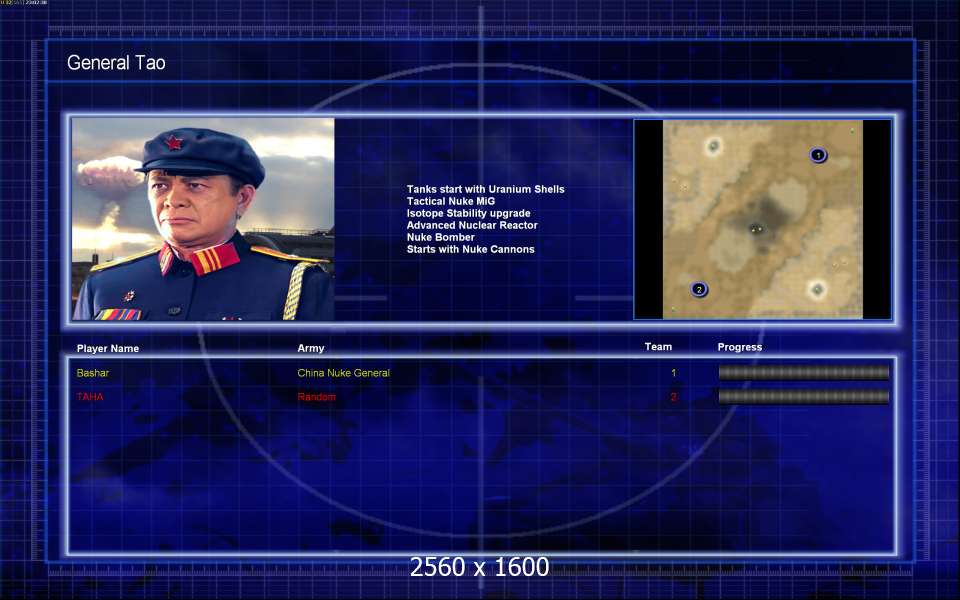
Task: Click TAHA's loading progress bar
Action: 804,397
